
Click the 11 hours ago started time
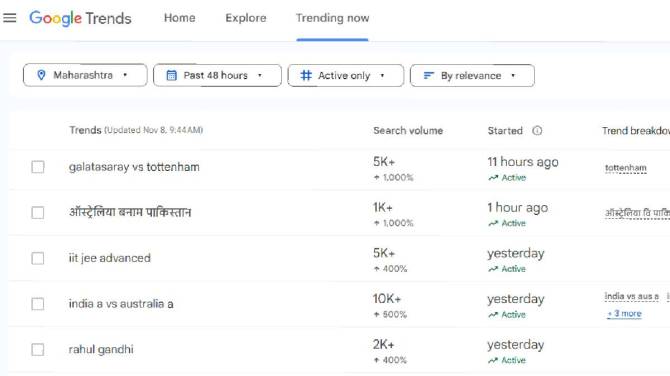[x=523, y=162]
